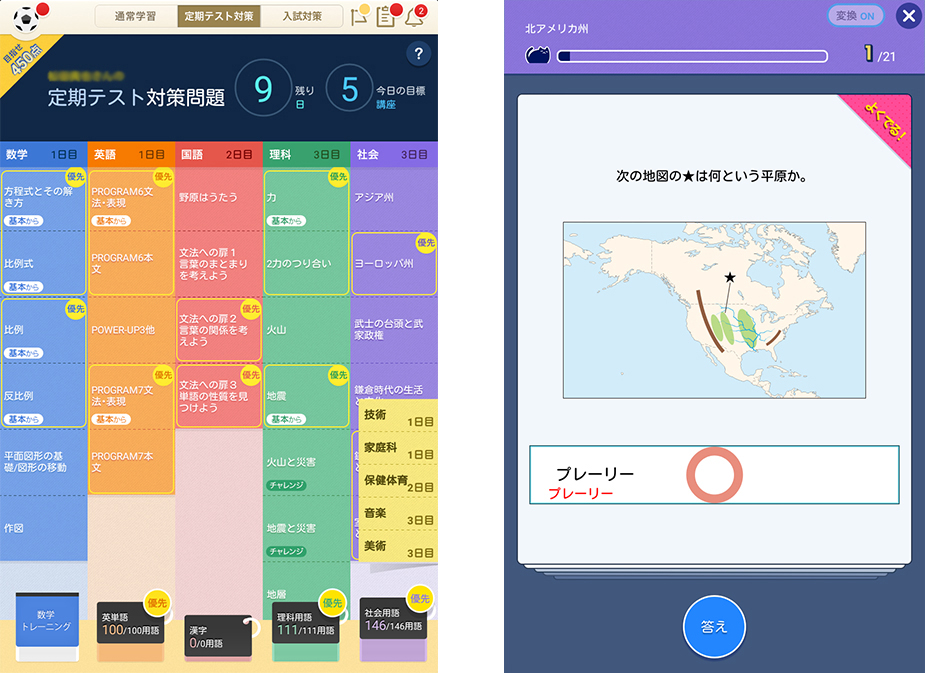
Task: Click the プレーリー answer input field
Action: pos(714,475)
